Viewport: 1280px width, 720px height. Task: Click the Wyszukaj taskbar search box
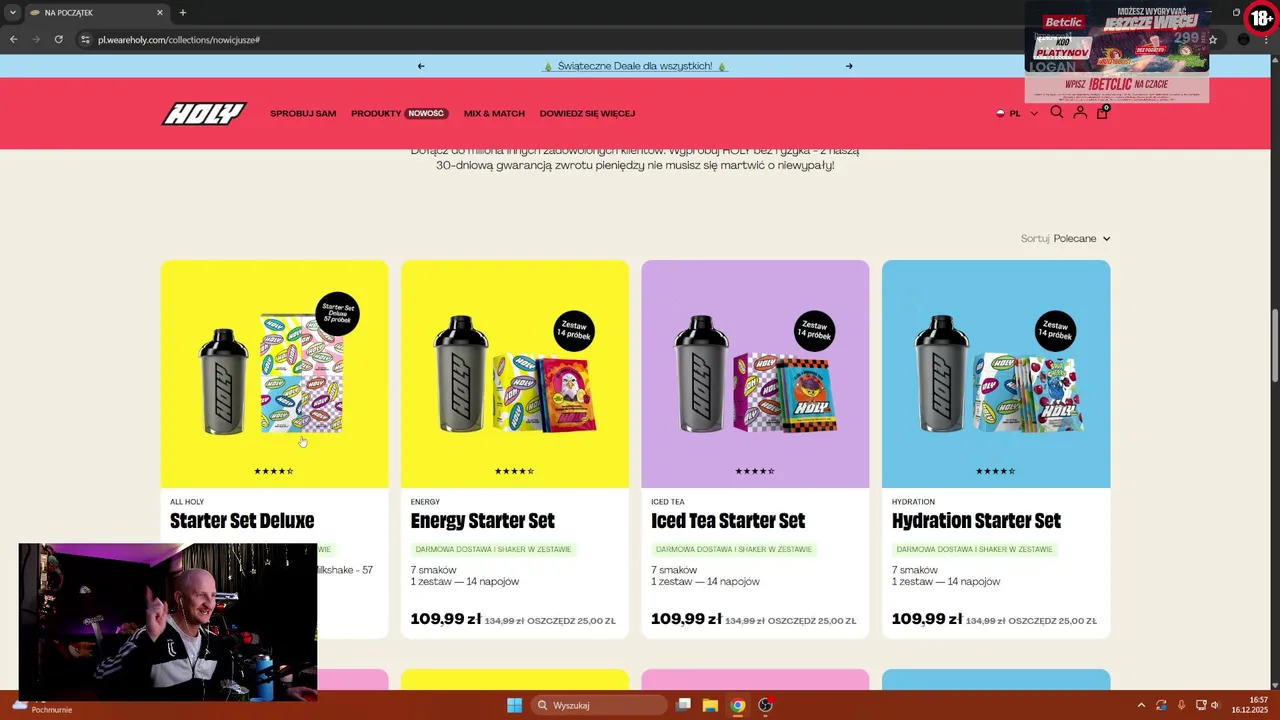[x=600, y=705]
